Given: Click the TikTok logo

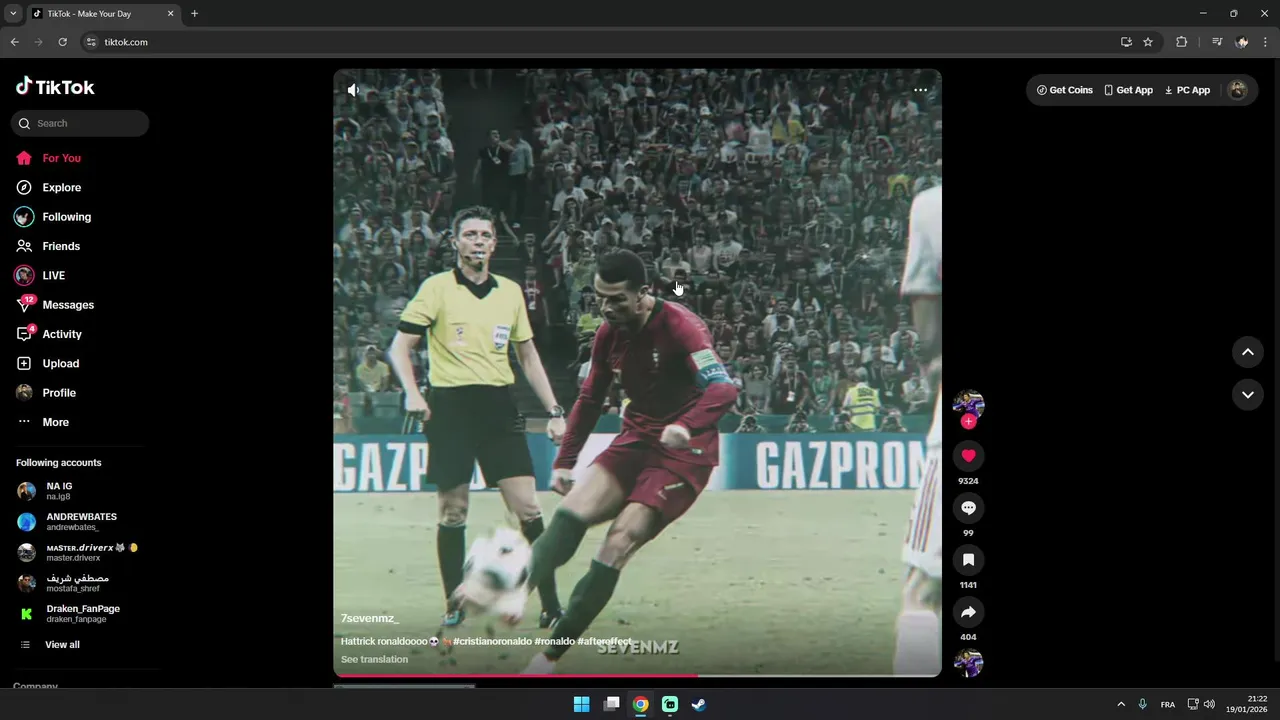Looking at the screenshot, I should click(x=55, y=87).
